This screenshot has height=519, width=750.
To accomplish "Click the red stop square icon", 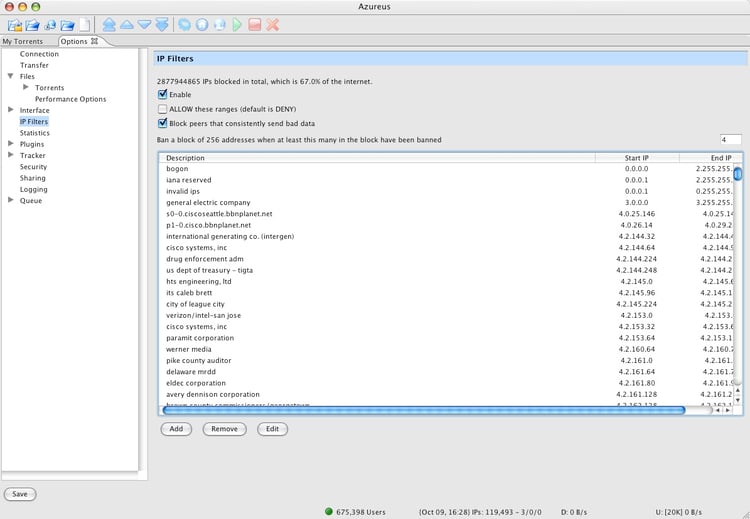I will pos(255,24).
